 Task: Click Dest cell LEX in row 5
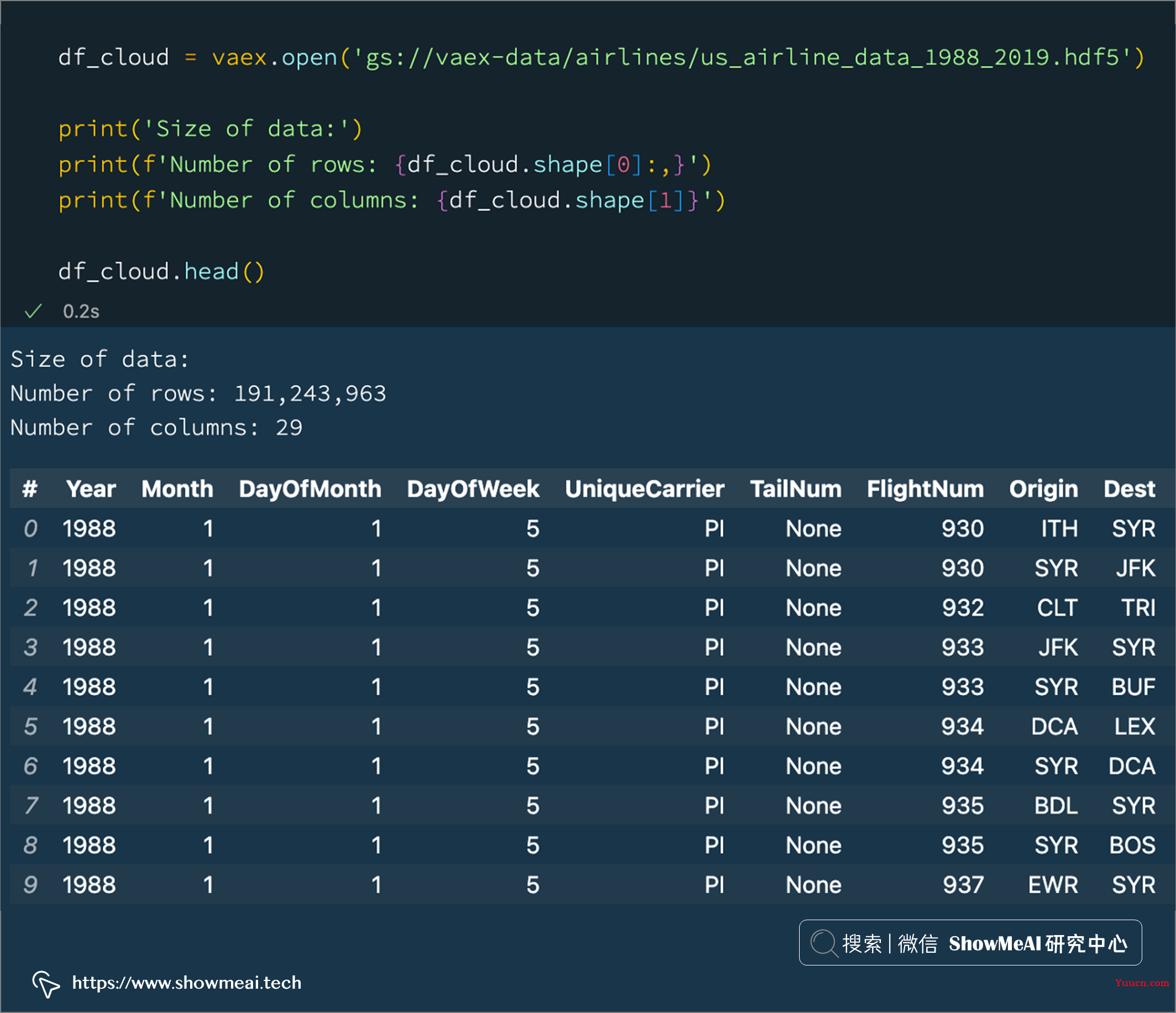(x=1135, y=726)
